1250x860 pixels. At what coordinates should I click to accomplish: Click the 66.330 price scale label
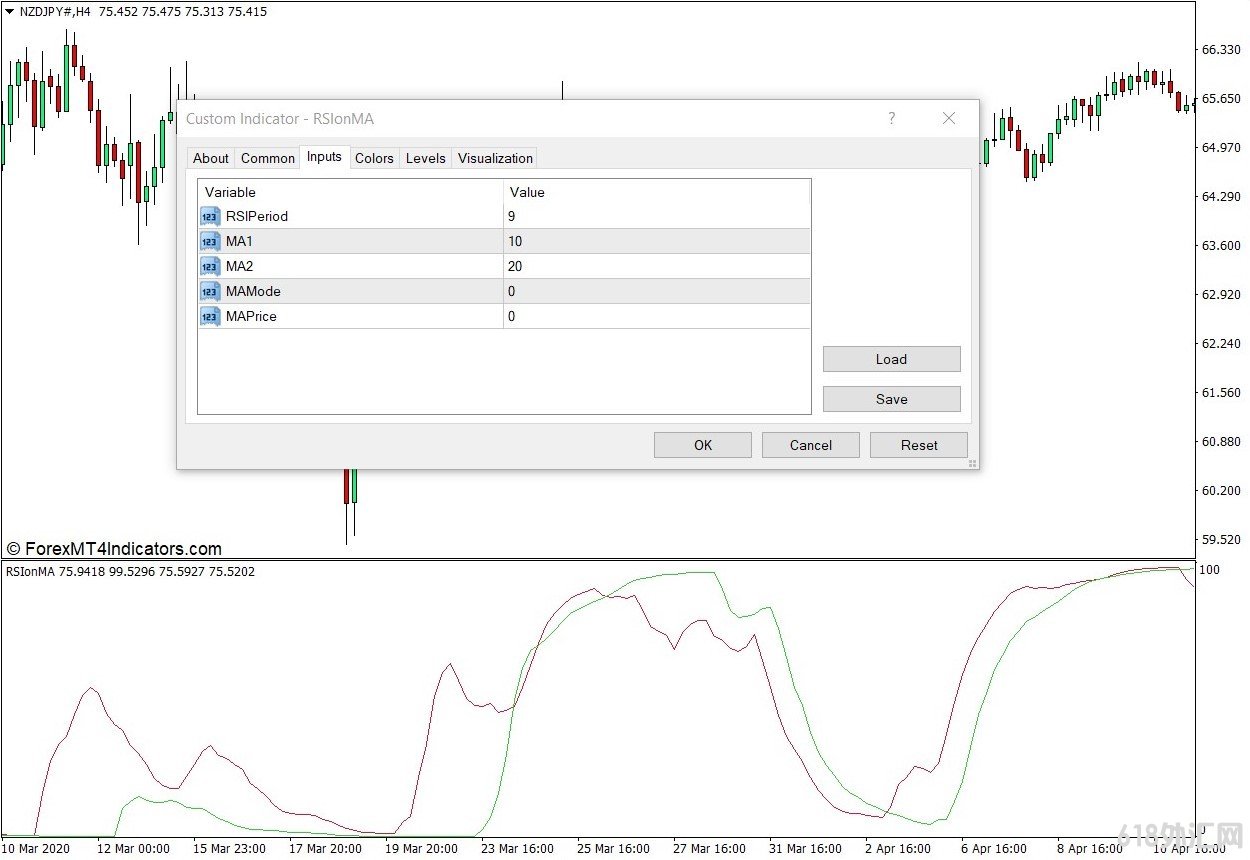click(x=1220, y=49)
